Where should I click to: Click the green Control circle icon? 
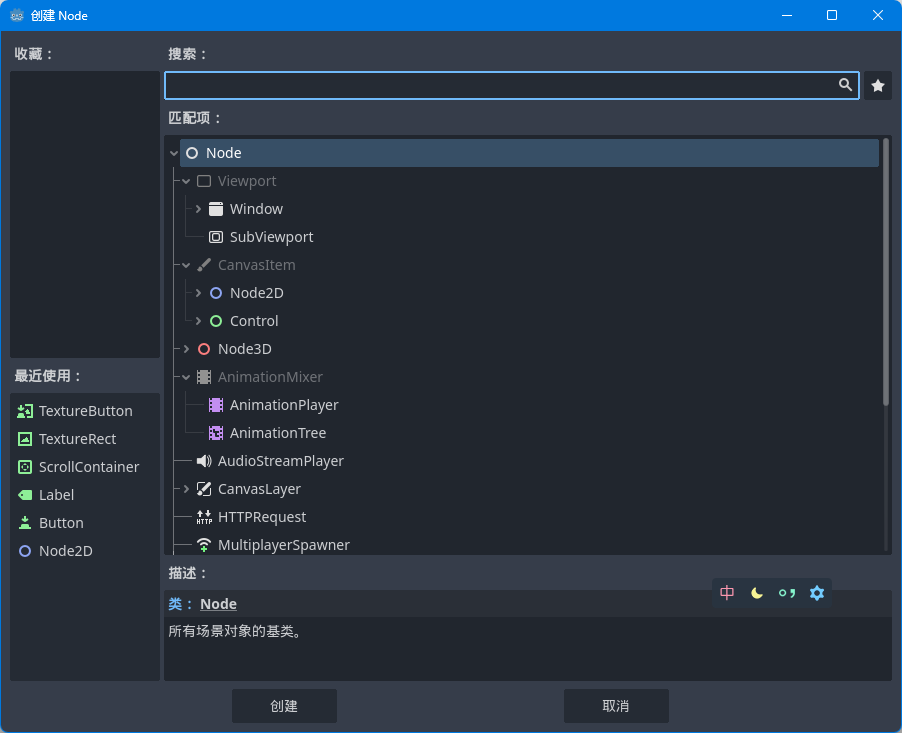[216, 321]
